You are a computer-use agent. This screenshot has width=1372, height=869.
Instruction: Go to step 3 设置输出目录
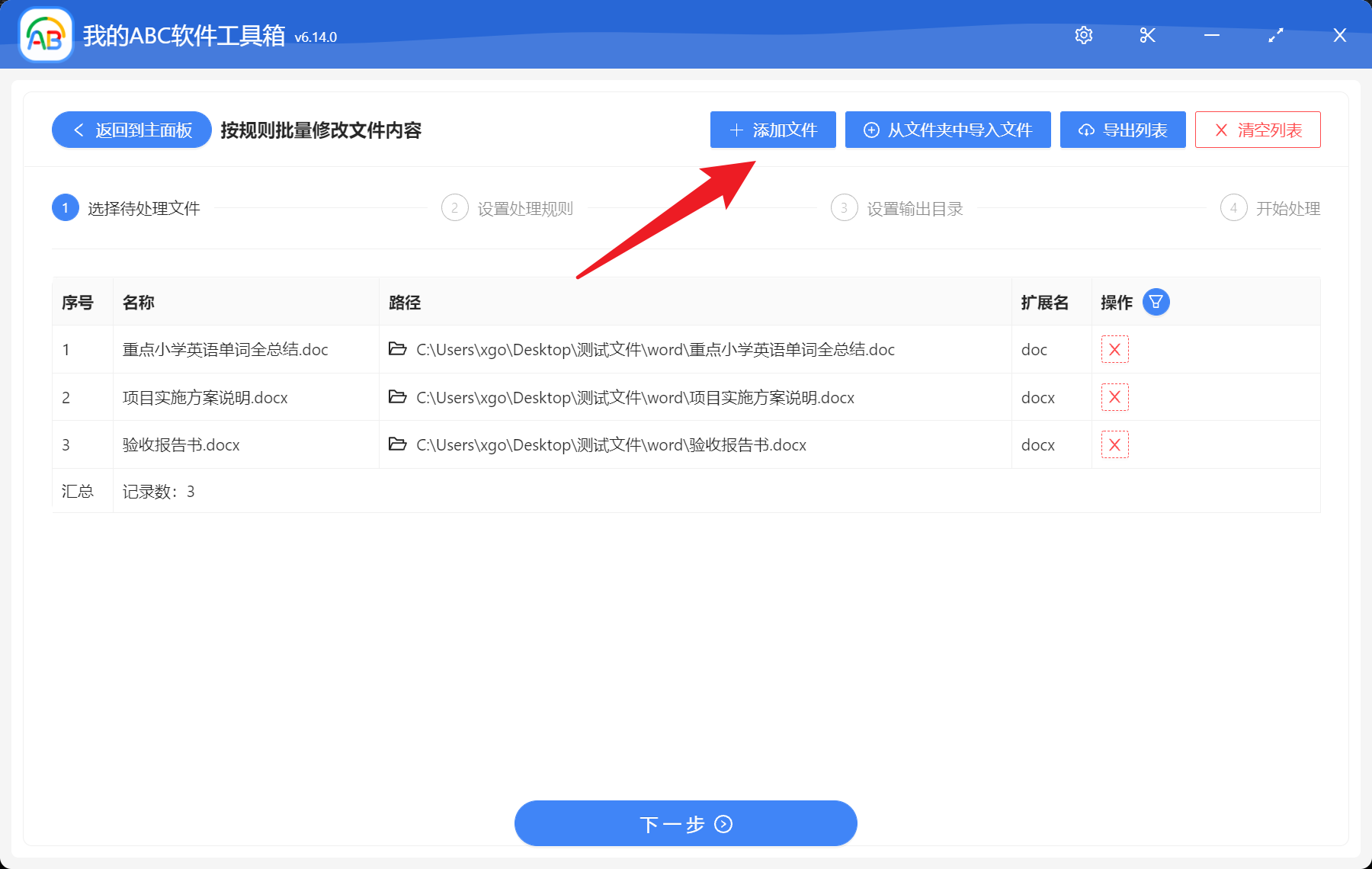897,208
